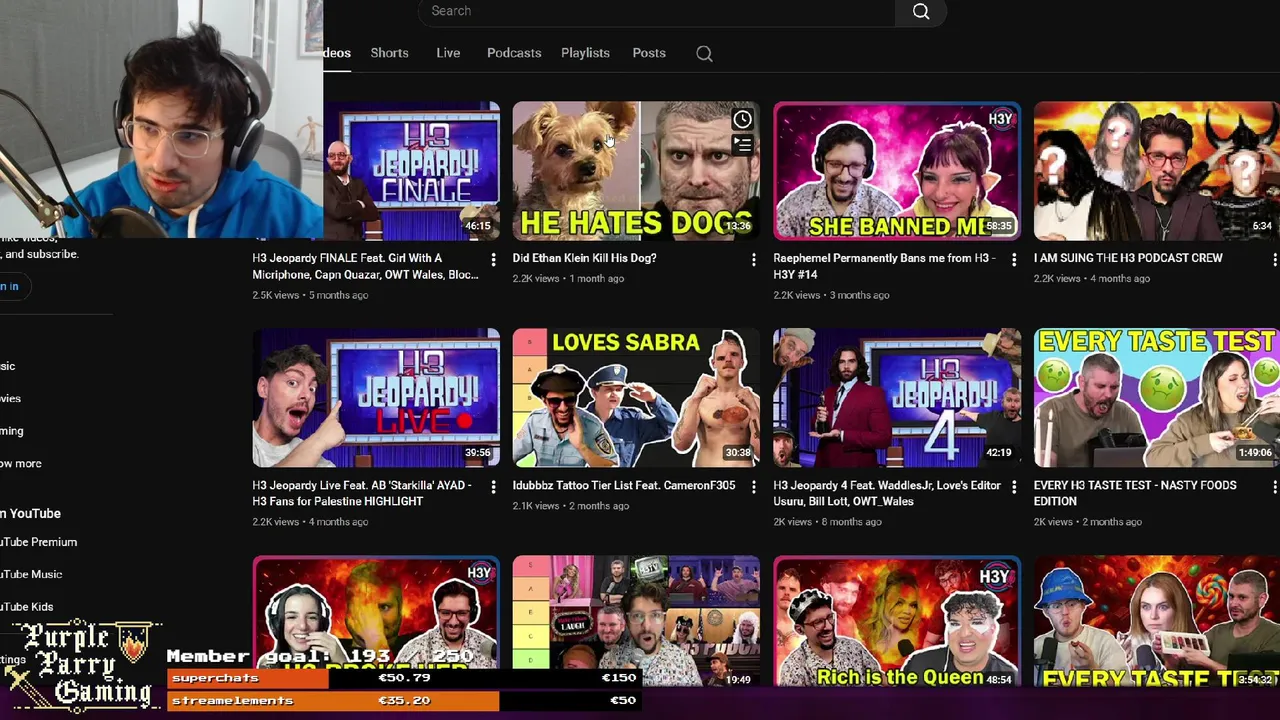Click title 'H3 Jeopardy FINALE Feat. Girl With A Microphone'
This screenshot has height=720, width=1280.
click(365, 266)
